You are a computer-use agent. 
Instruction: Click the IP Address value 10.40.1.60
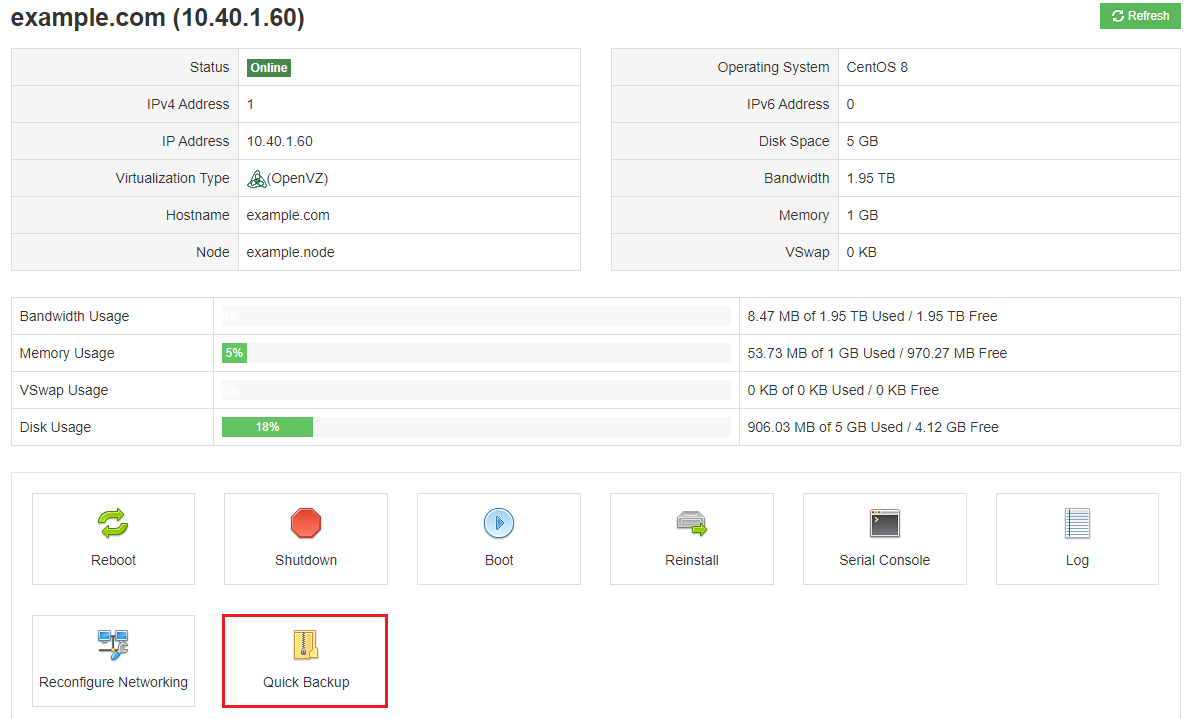280,141
